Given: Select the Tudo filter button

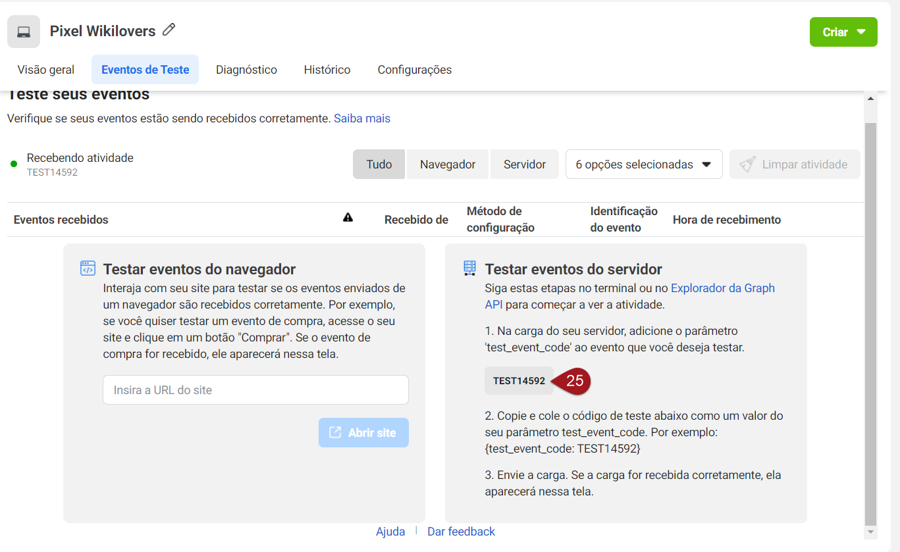Looking at the screenshot, I should coord(379,164).
